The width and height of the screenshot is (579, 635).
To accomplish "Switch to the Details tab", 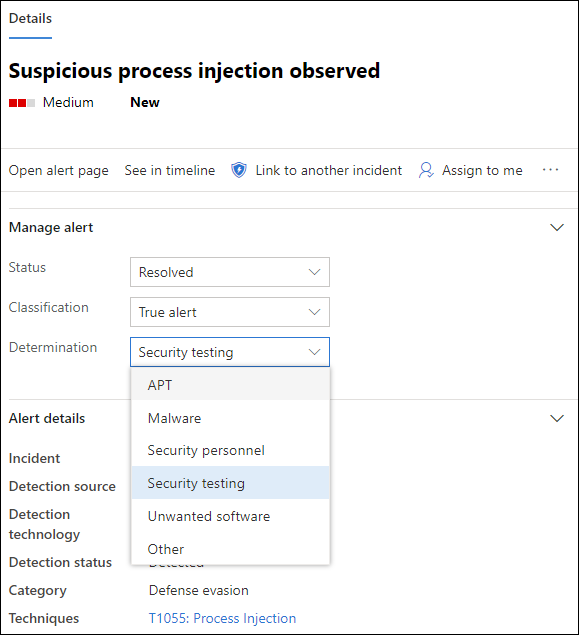I will tap(30, 19).
